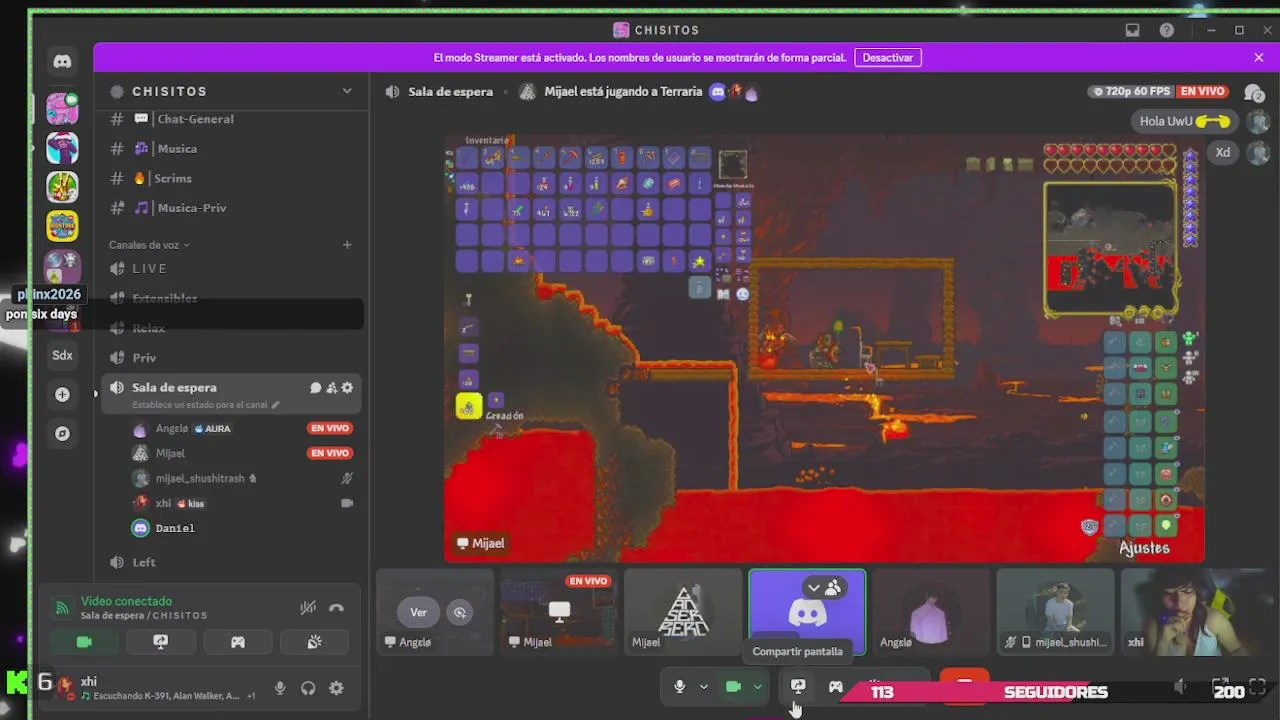Open the Discover servers compass icon

point(62,433)
